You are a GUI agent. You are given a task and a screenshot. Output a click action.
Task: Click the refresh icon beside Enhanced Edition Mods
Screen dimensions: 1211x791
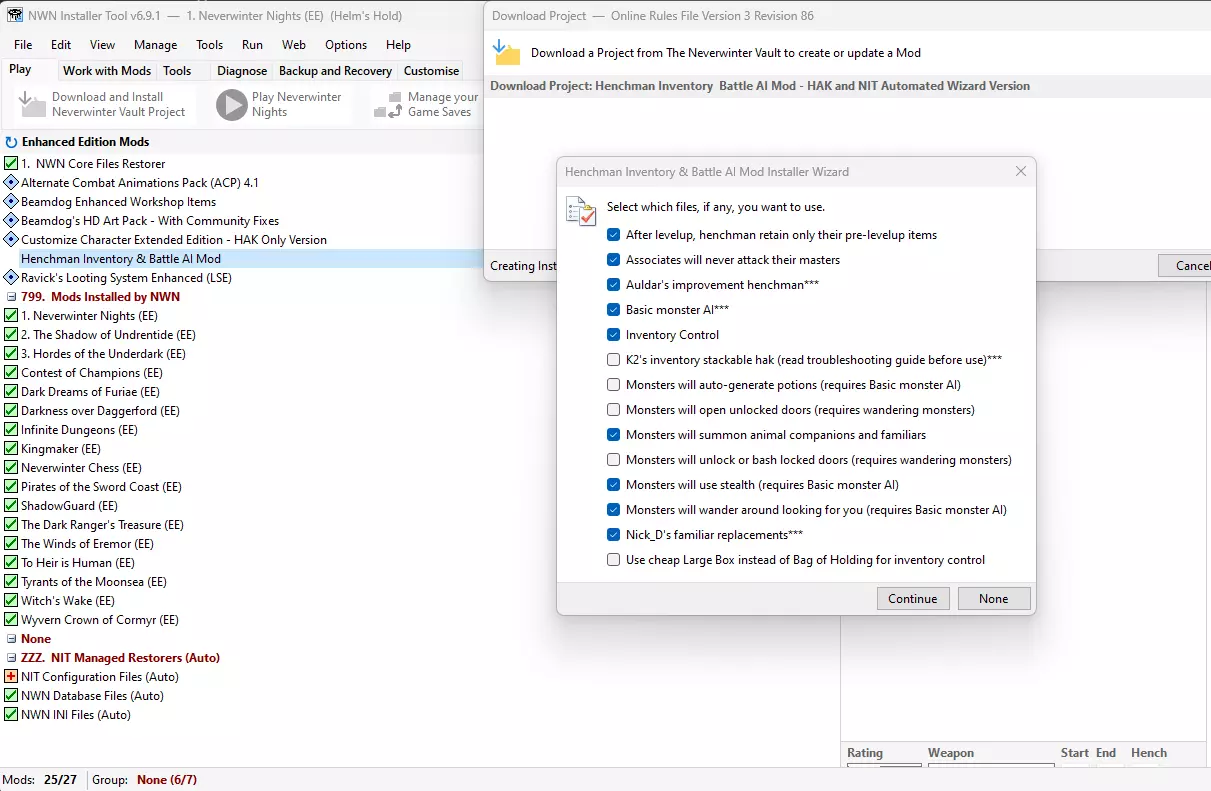click(12, 142)
